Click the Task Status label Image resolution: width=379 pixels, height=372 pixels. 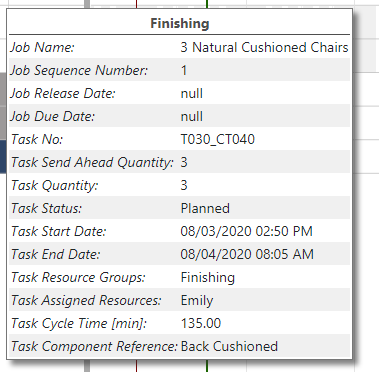click(x=46, y=208)
